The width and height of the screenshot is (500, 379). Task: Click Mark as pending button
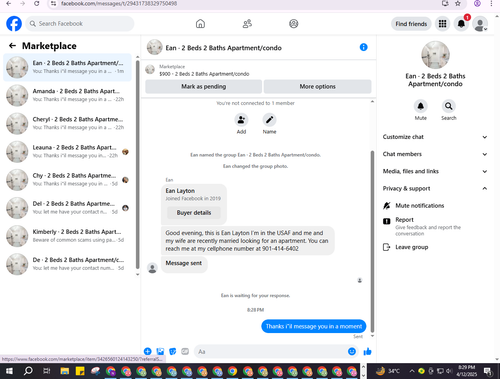pyautogui.click(x=203, y=86)
